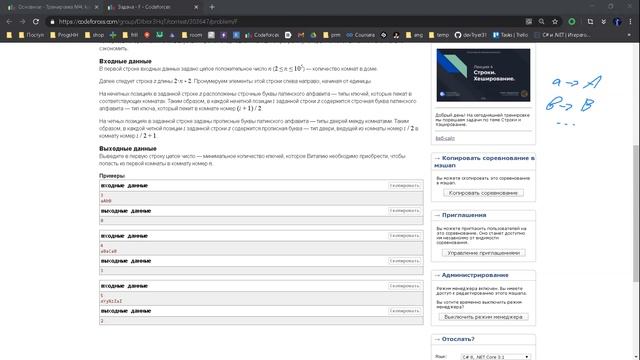The height and width of the screenshot is (360, 640).
Task: Open the 'temp' bookmarks folder
Action: click(x=438, y=35)
